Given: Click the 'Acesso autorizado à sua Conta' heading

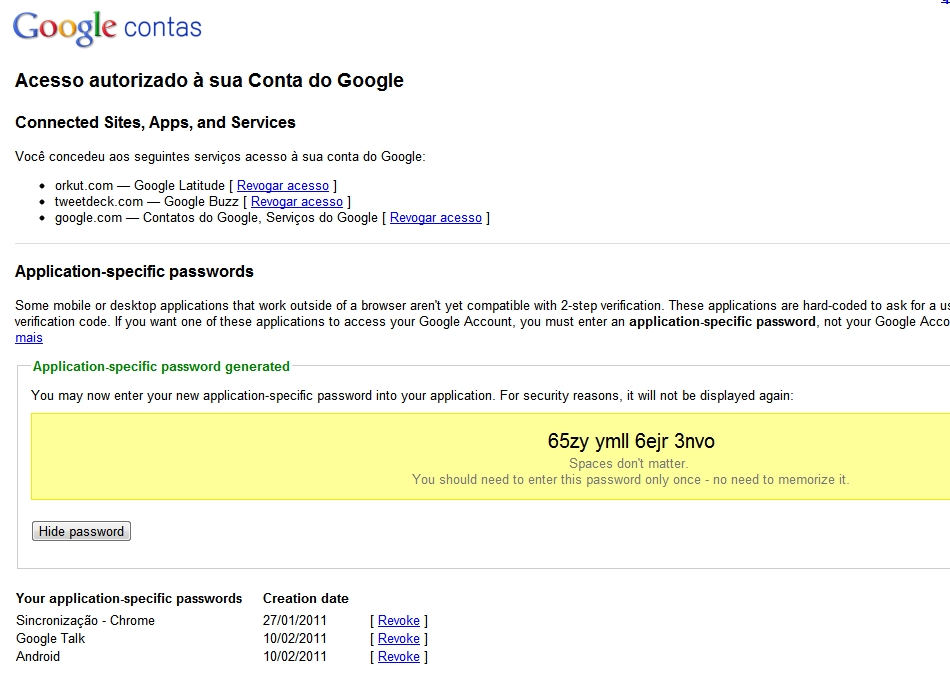Looking at the screenshot, I should pyautogui.click(x=209, y=81).
